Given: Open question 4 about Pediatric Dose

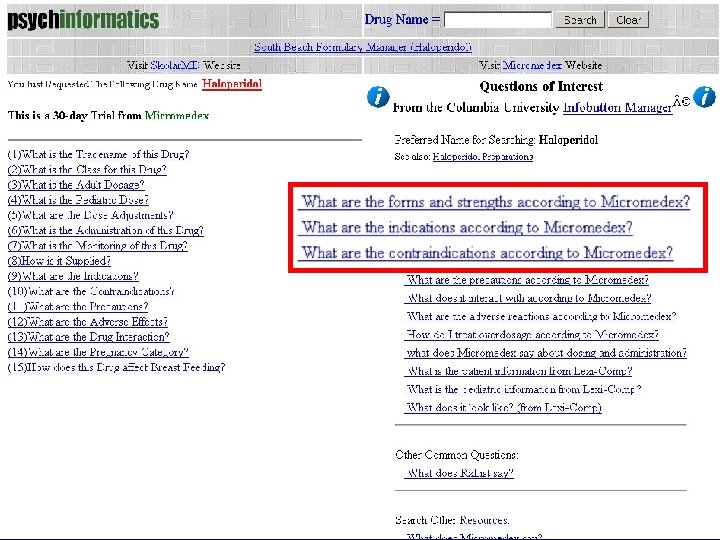Looking at the screenshot, I should (78, 200).
